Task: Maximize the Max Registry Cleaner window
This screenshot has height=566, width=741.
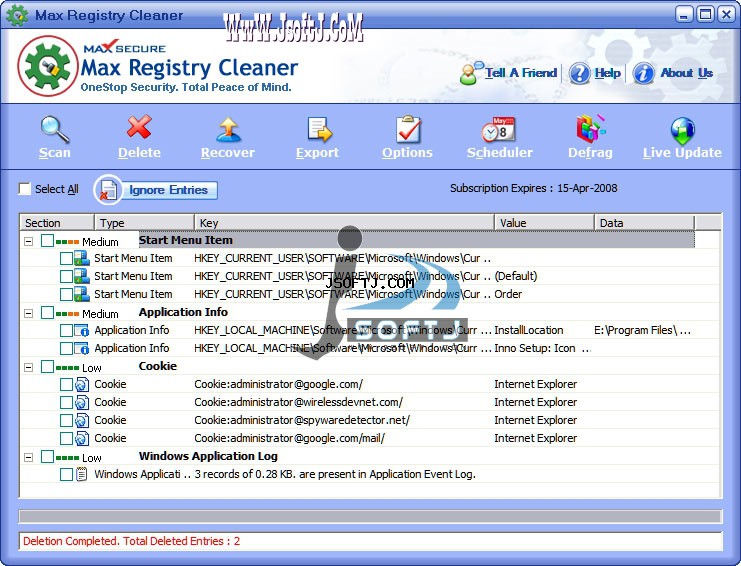Action: tap(706, 15)
